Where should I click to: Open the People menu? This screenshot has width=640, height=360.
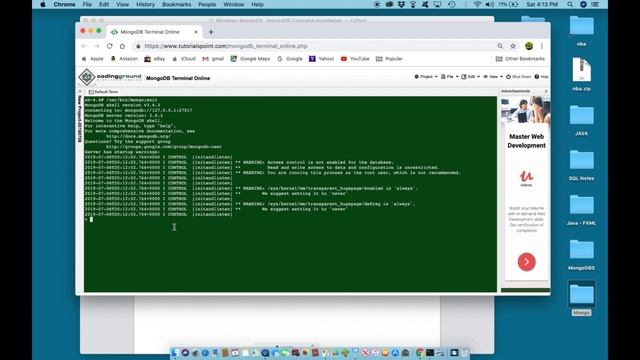pyautogui.click(x=207, y=4)
